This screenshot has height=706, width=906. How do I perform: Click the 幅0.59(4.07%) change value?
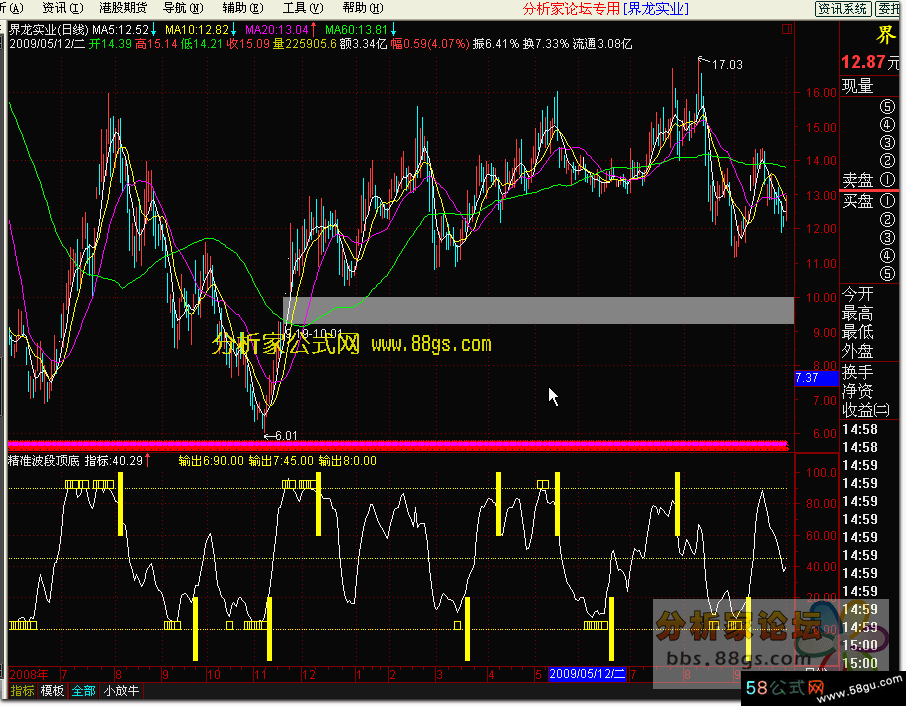430,44
